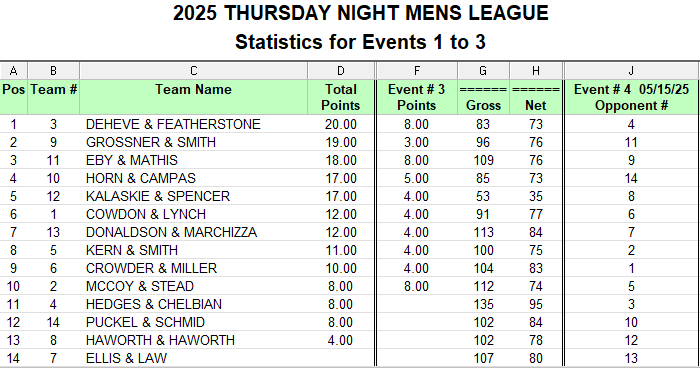This screenshot has width=700, height=368.
Task: Click the Pos header cell
Action: [x=13, y=97]
